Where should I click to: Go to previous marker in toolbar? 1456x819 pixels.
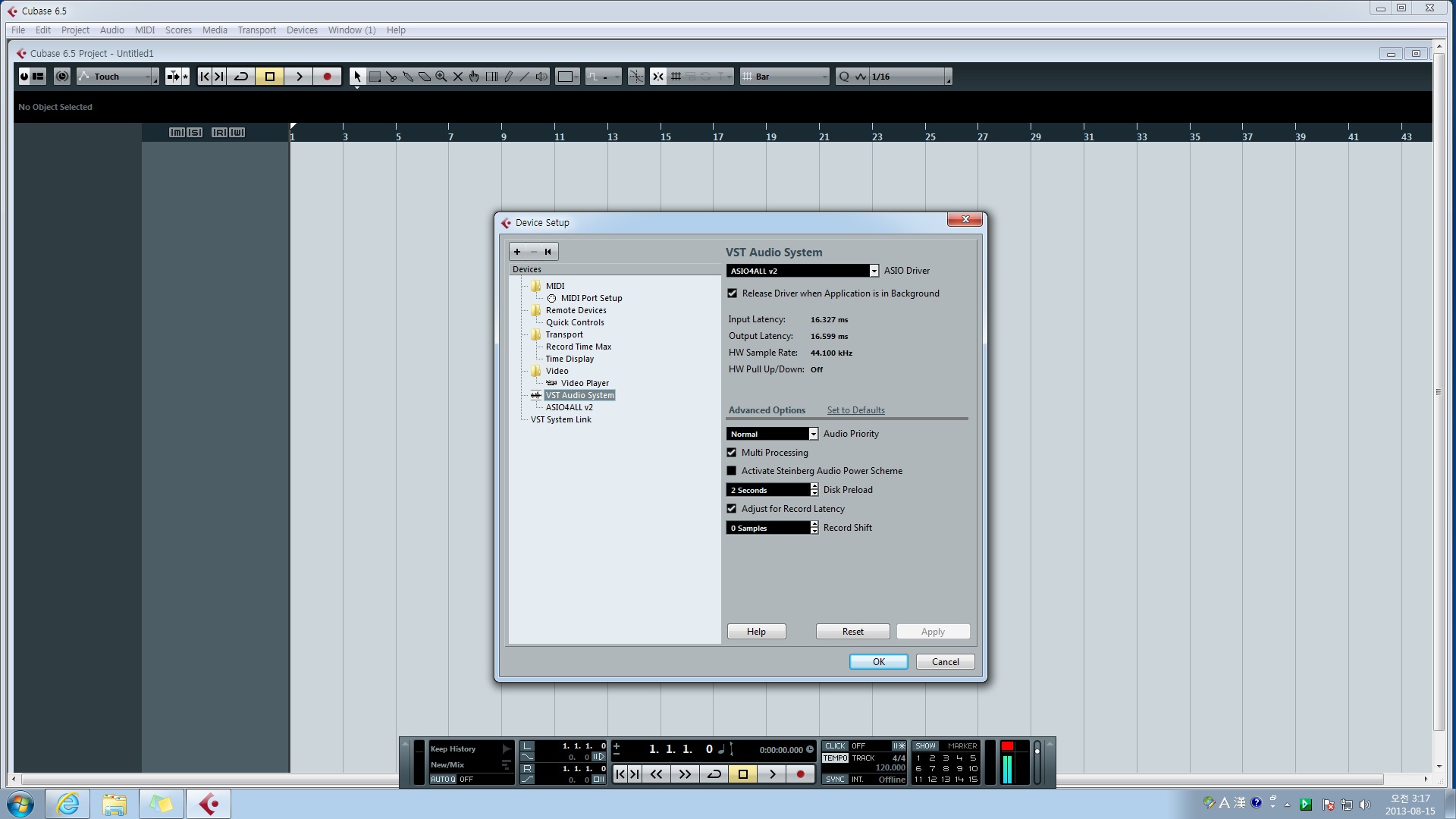point(205,77)
